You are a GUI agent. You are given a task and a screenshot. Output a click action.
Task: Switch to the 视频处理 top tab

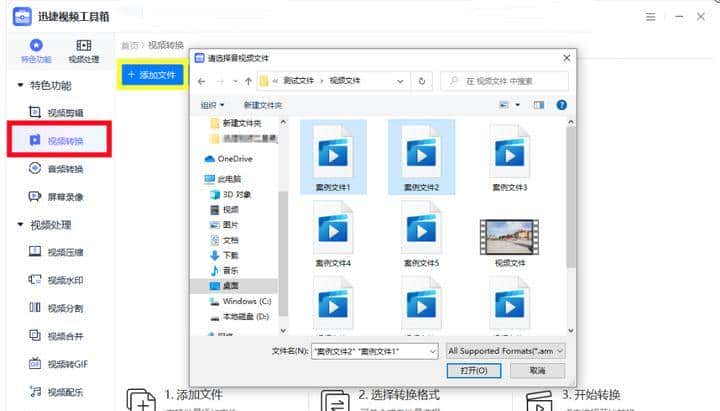[x=84, y=51]
